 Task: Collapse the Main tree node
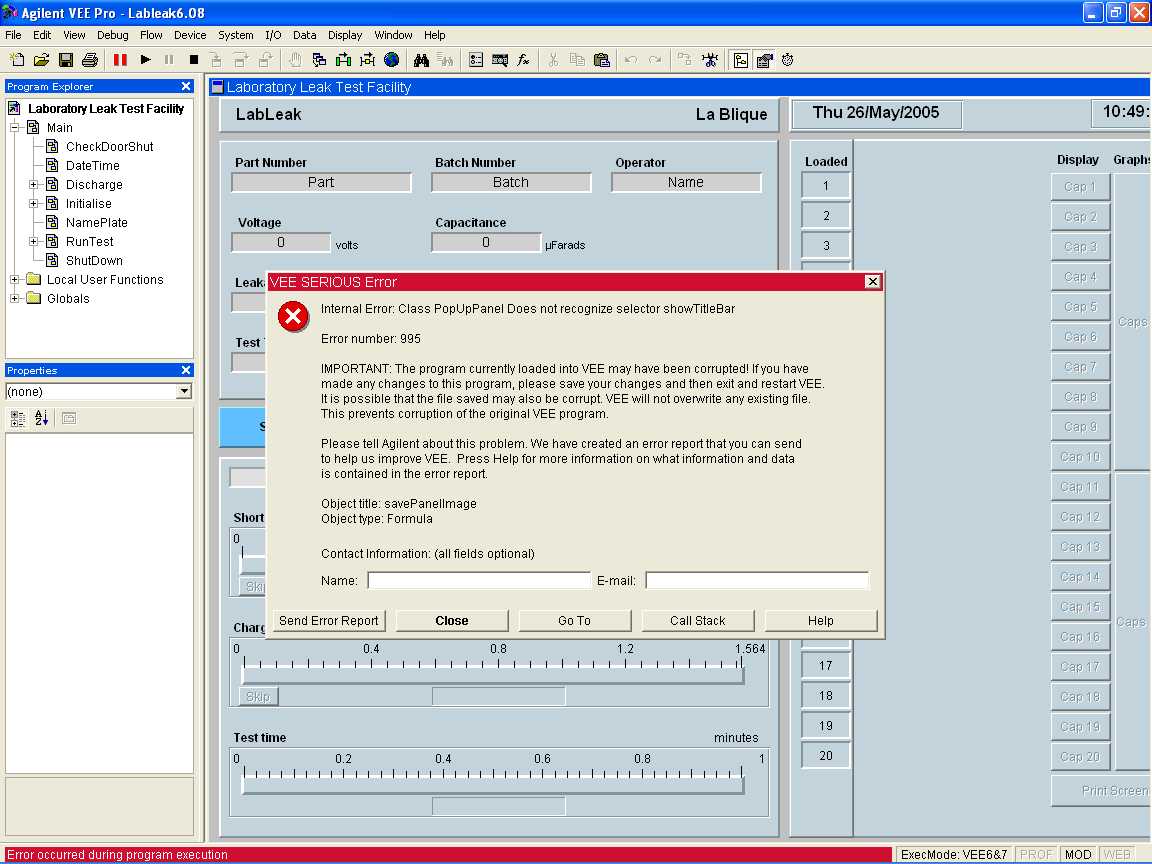point(15,128)
